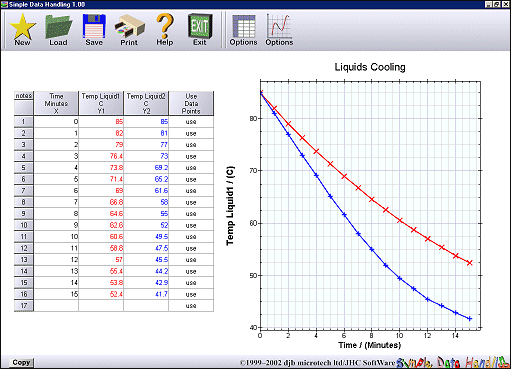The height and width of the screenshot is (369, 511).
Task: Click Liquid1 cell value 71.4
Action: click(101, 179)
